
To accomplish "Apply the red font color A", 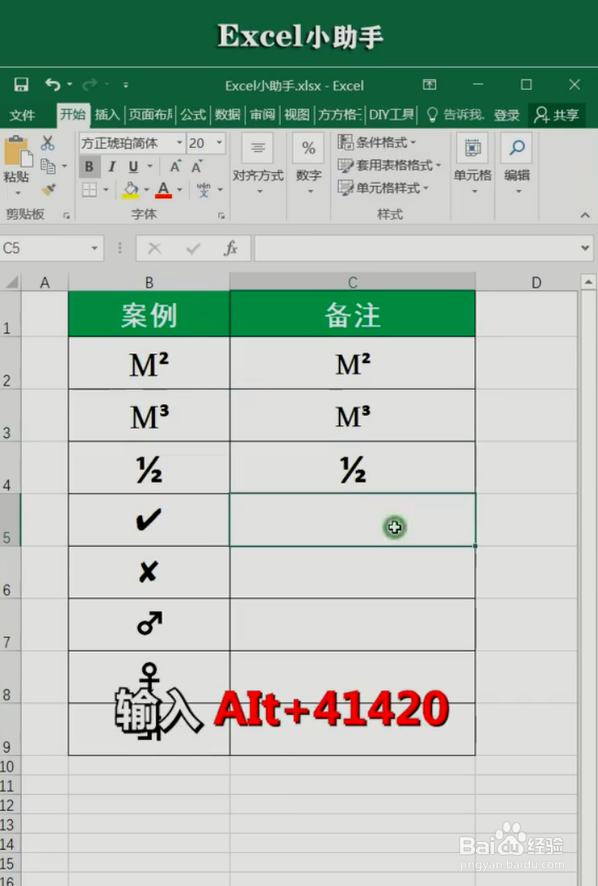I will click(163, 190).
